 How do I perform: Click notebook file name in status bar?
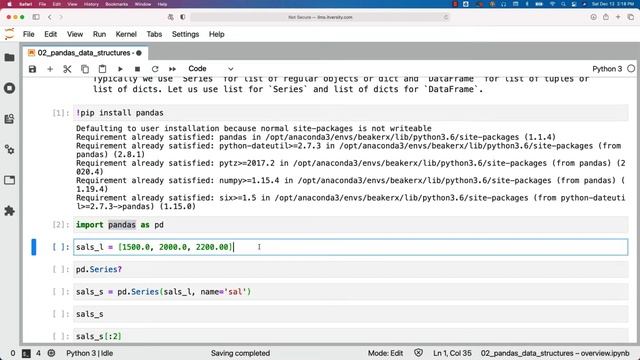click(x=555, y=353)
